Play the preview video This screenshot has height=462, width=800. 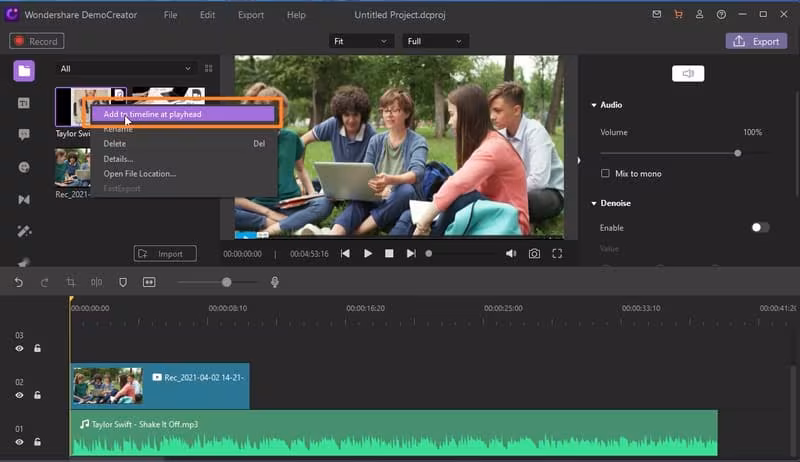coord(367,253)
